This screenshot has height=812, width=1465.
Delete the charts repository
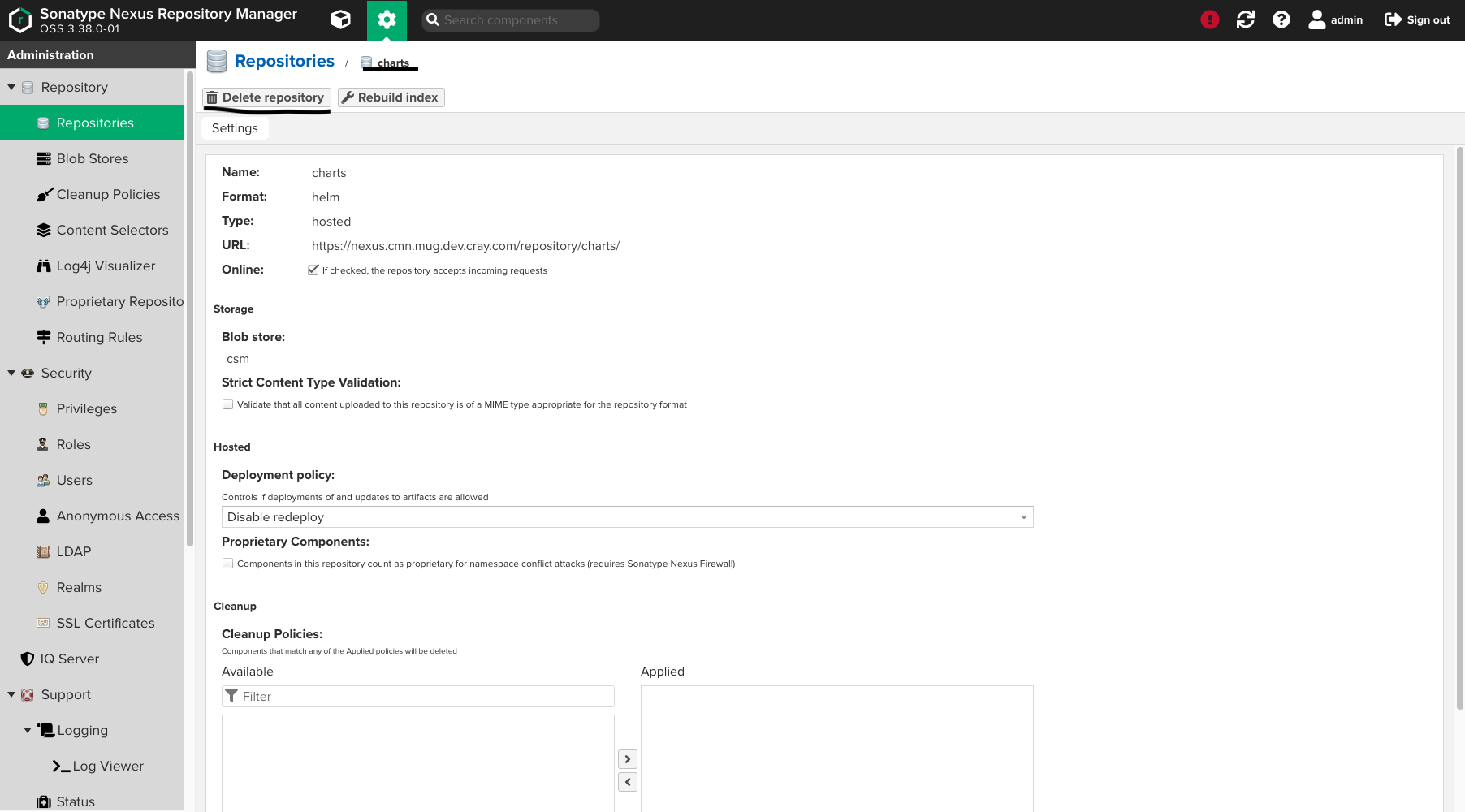pos(266,97)
